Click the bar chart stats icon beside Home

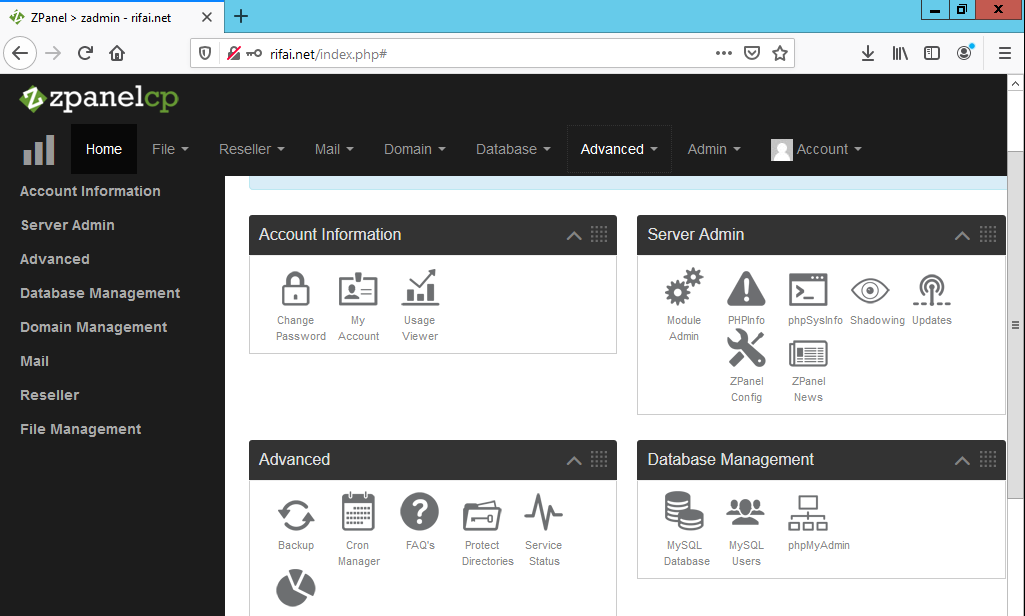(39, 150)
